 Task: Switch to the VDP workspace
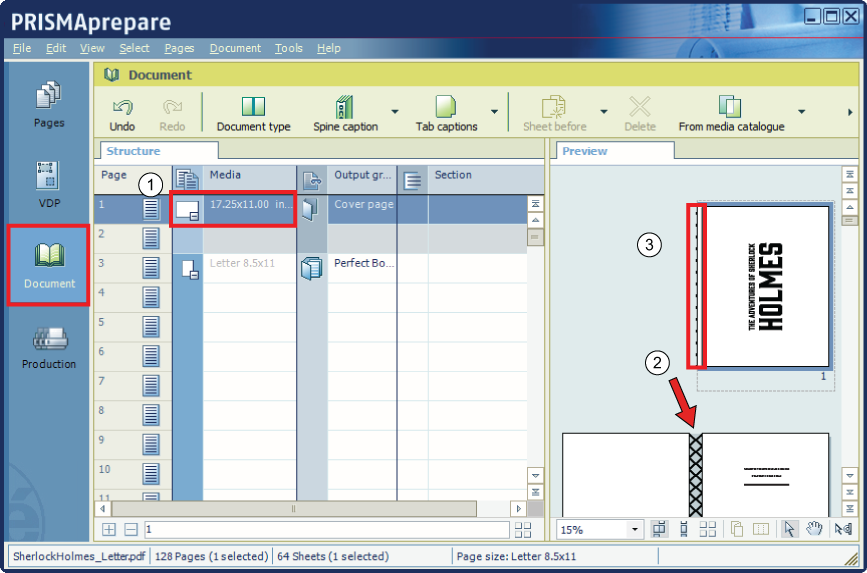(x=49, y=184)
